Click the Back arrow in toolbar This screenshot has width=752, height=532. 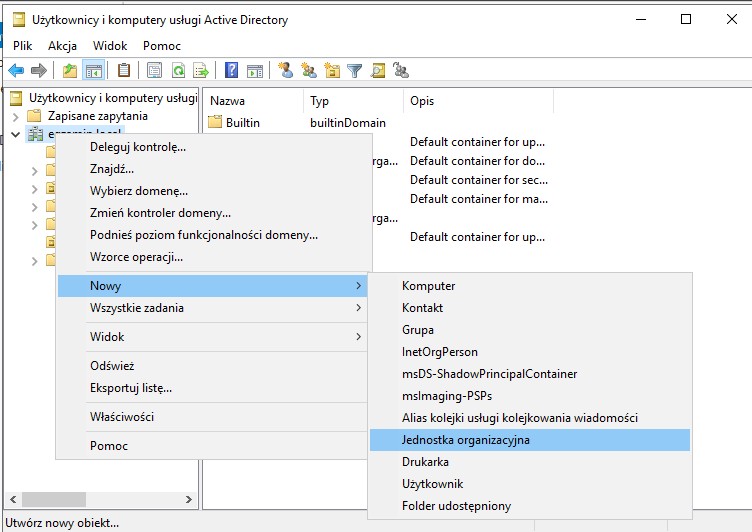tap(16, 70)
